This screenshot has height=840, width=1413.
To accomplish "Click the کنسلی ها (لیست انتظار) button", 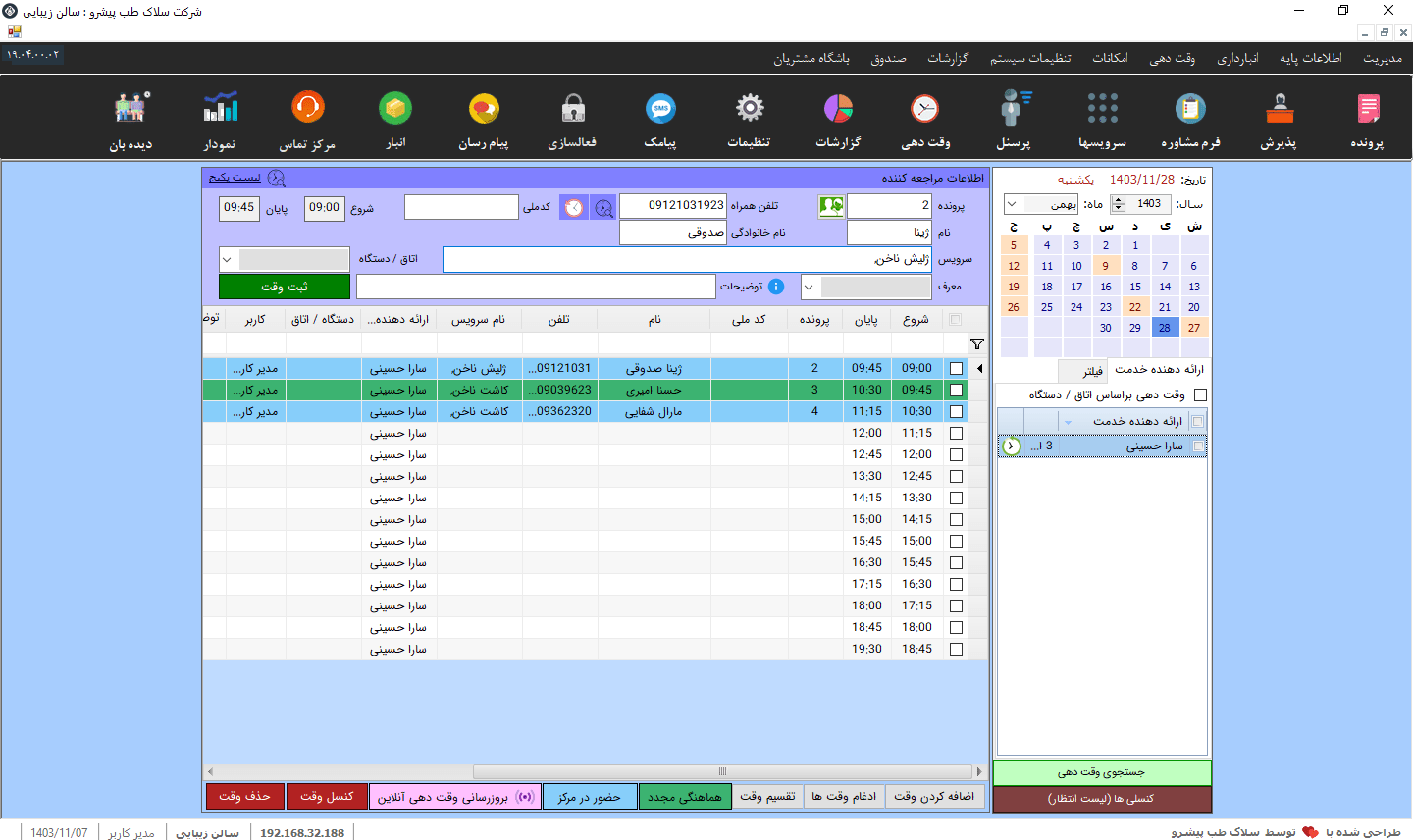I will click(x=1102, y=799).
